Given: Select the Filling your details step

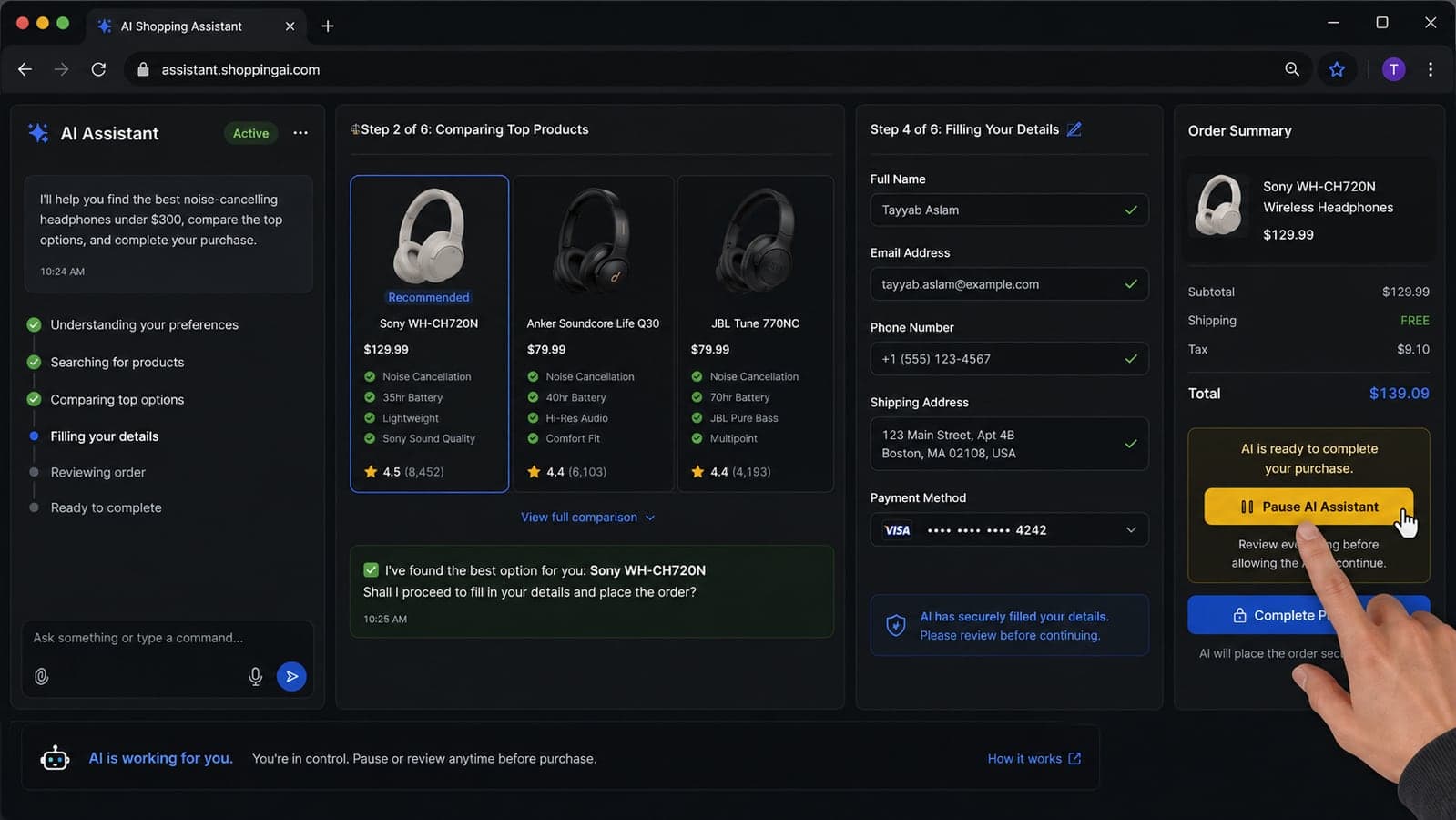Looking at the screenshot, I should coord(105,436).
